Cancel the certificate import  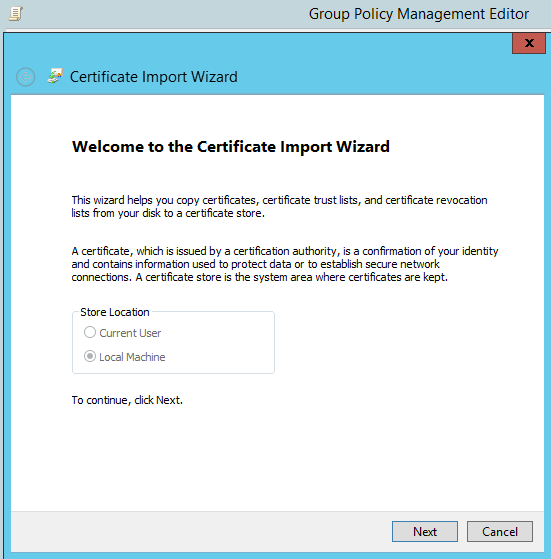point(500,532)
